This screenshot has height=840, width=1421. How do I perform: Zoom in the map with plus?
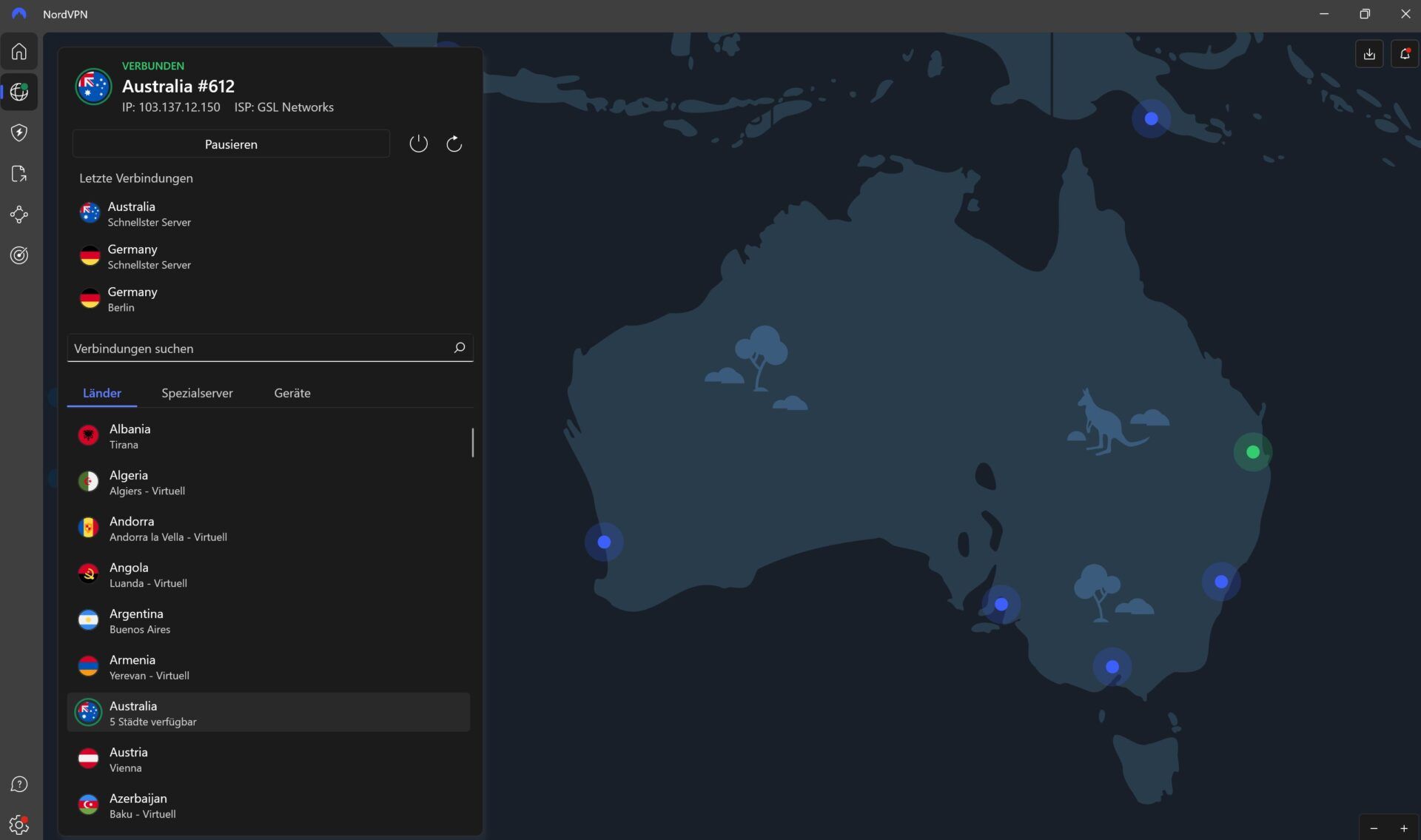coord(1404,828)
